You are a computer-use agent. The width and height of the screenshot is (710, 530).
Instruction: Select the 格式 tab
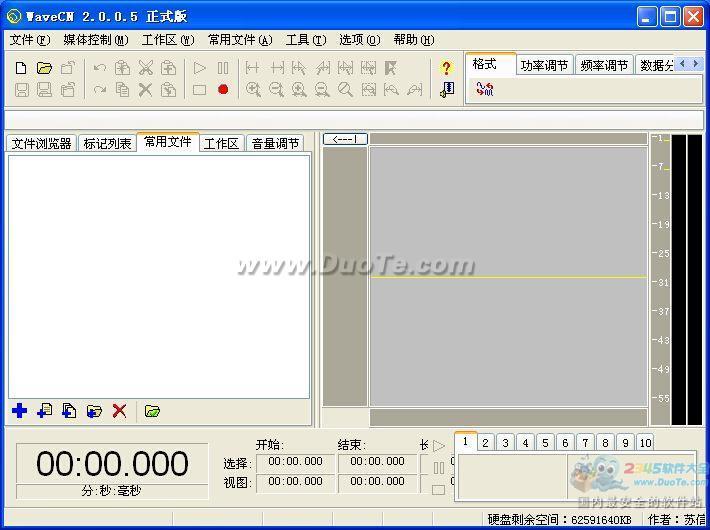[490, 64]
